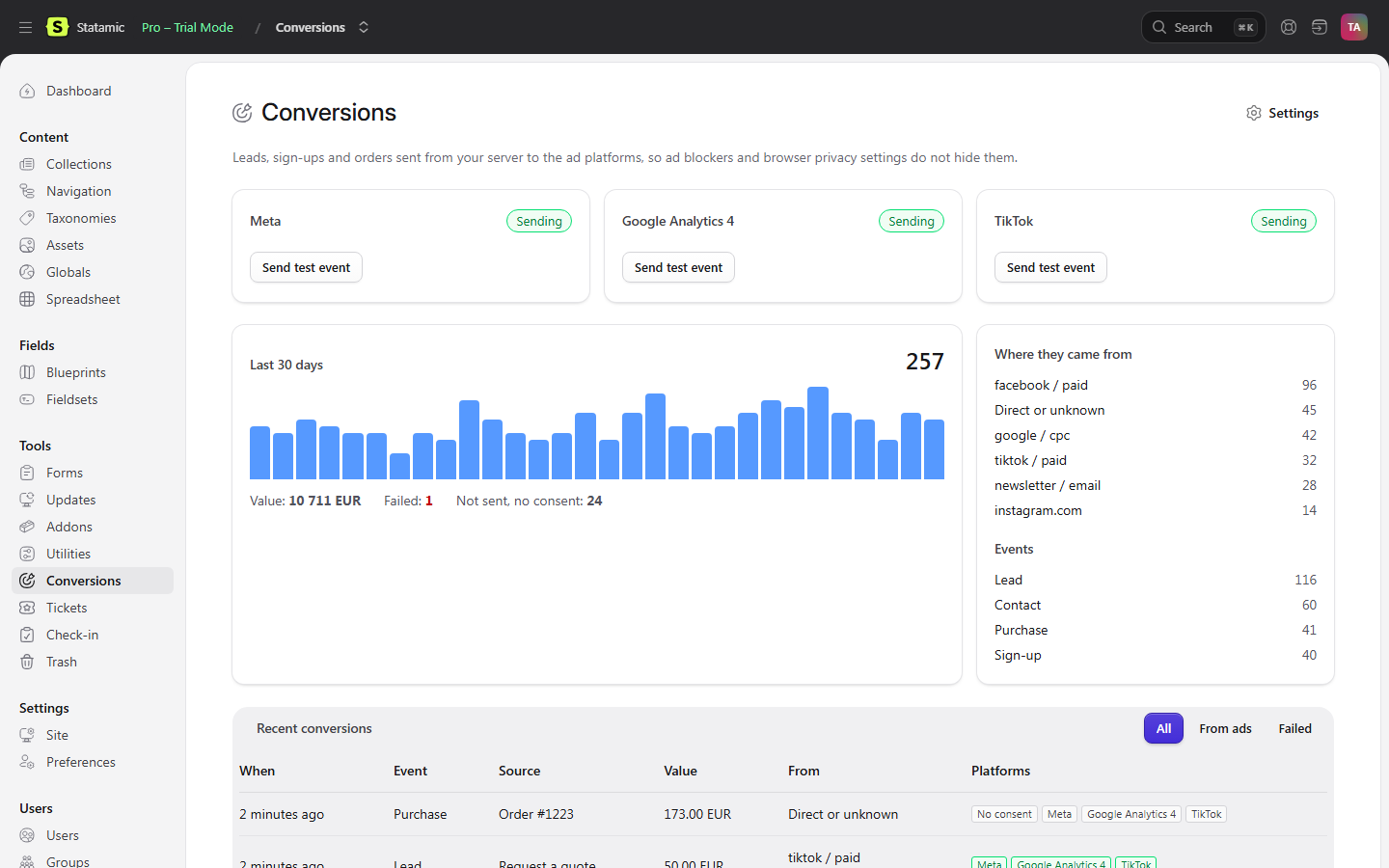Open the help lifebuoy icon in top bar

(x=1289, y=27)
